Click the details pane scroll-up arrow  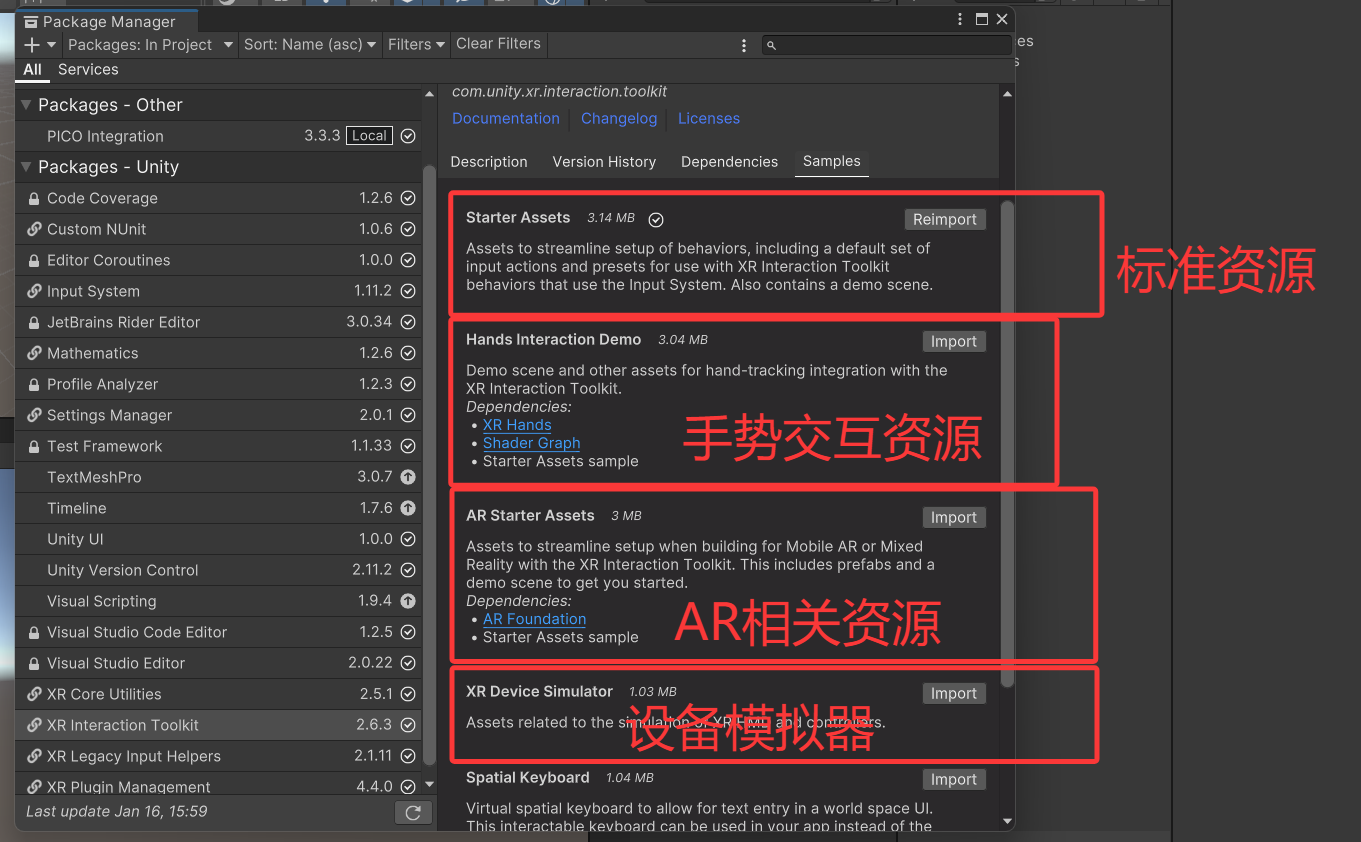coord(1008,94)
